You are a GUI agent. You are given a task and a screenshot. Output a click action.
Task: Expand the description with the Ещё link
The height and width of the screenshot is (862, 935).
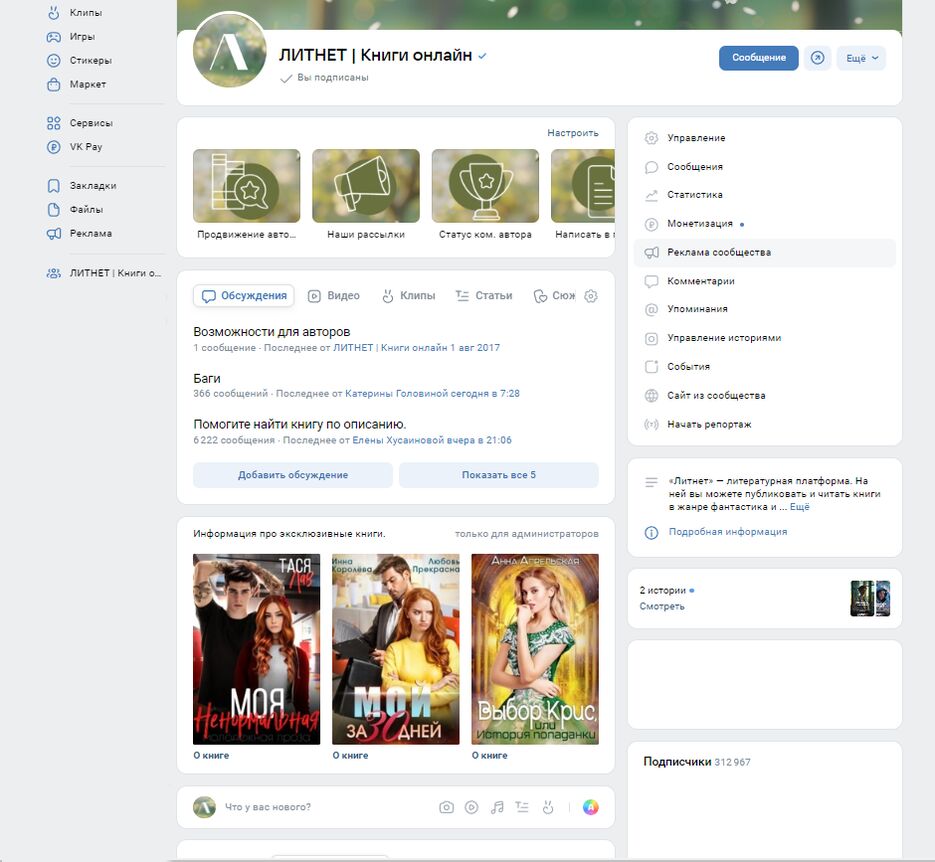800,507
